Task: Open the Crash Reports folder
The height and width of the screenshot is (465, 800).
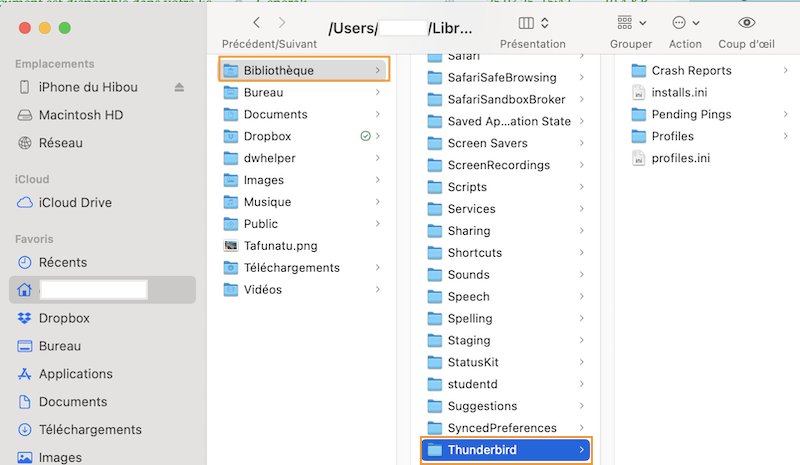Action: [x=691, y=70]
